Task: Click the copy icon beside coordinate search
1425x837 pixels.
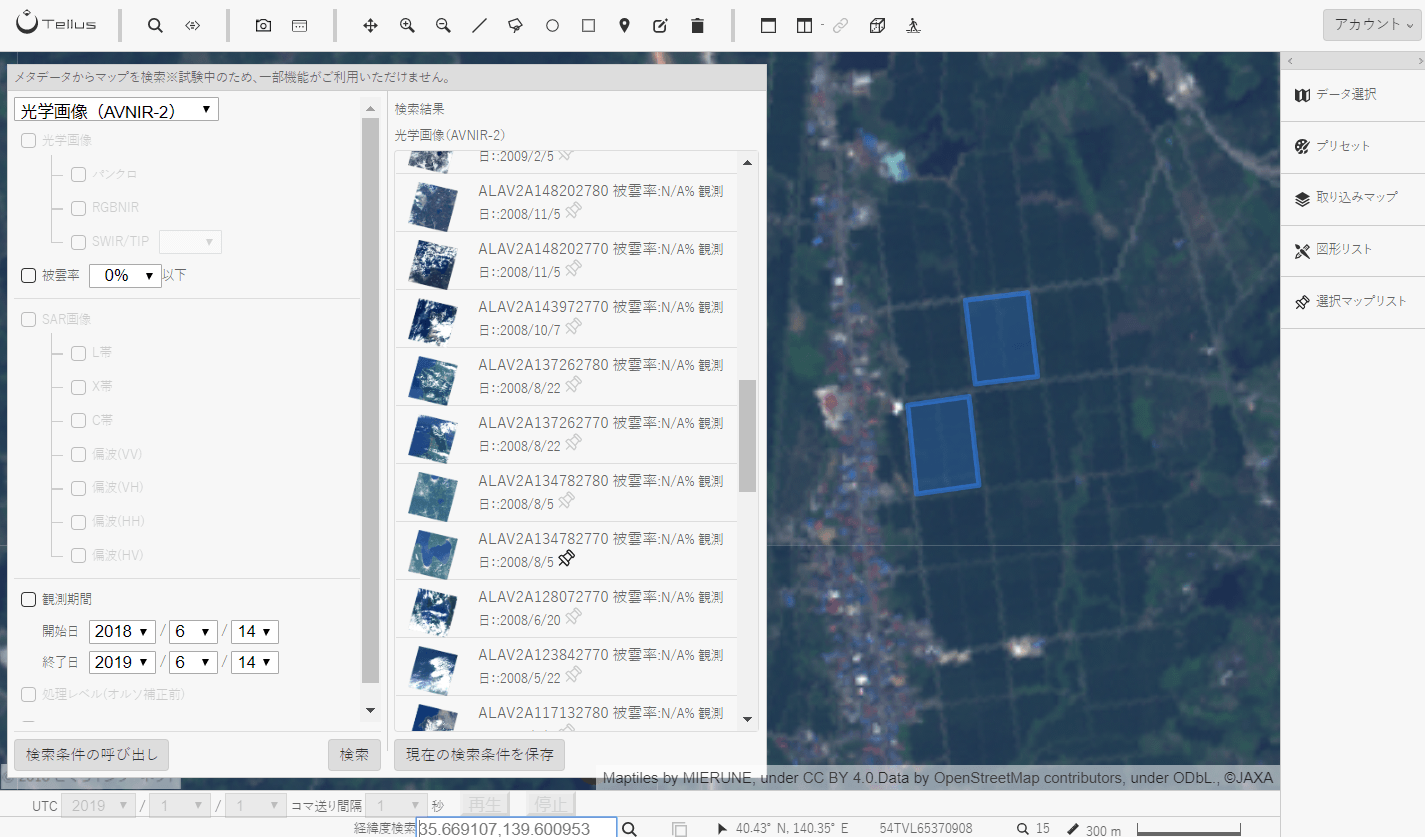Action: click(x=680, y=829)
